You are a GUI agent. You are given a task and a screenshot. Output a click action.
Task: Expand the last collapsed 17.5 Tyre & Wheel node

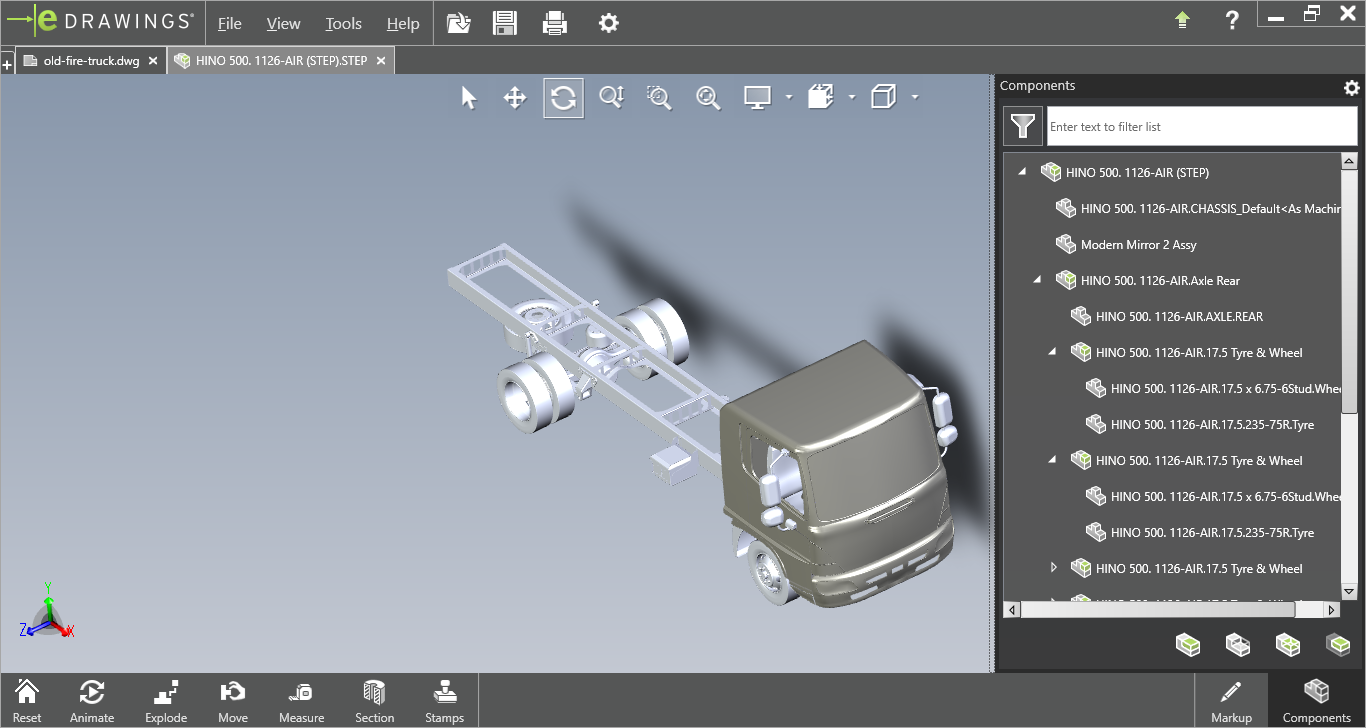pyautogui.click(x=1053, y=568)
